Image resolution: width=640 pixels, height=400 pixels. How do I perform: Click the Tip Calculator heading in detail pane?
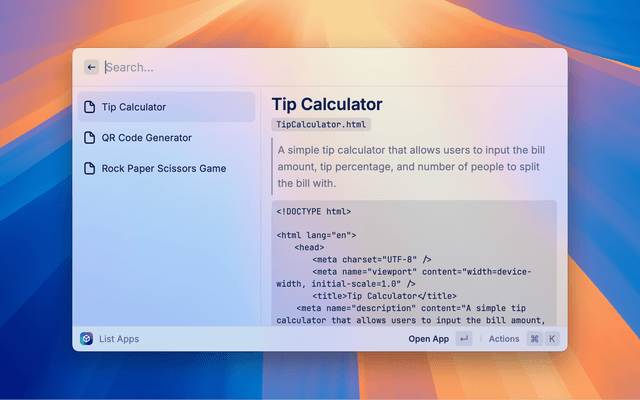[327, 103]
